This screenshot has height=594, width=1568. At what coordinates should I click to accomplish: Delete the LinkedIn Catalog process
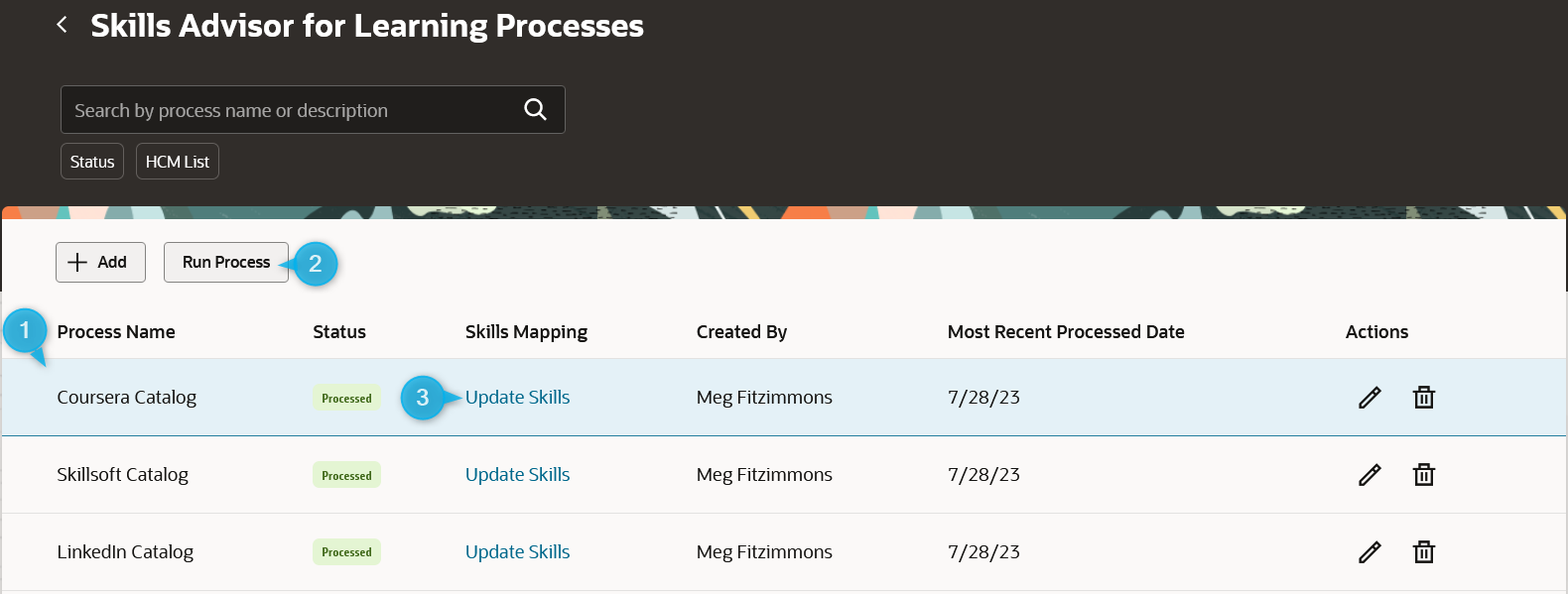[1424, 552]
